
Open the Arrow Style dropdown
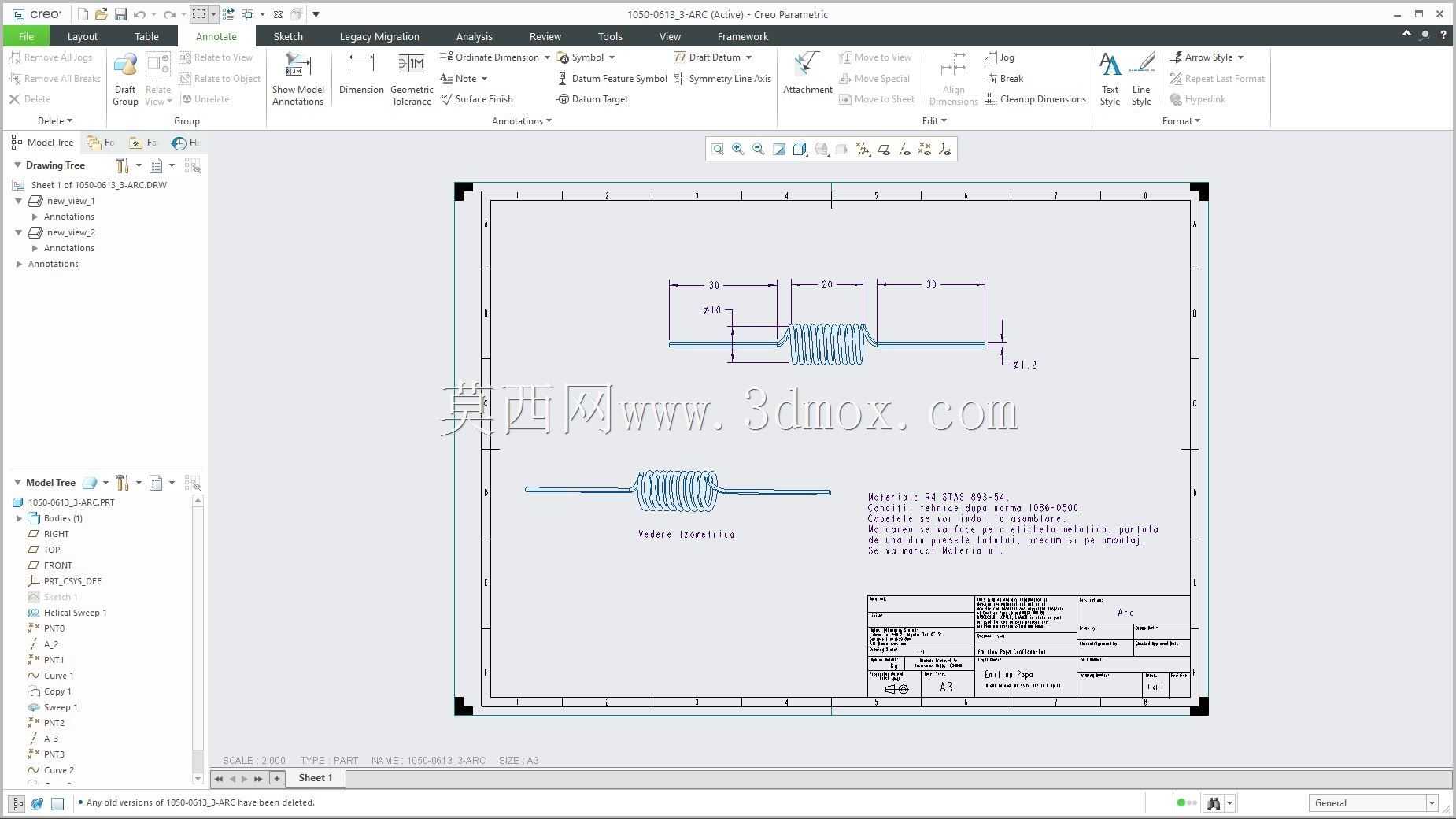1240,57
